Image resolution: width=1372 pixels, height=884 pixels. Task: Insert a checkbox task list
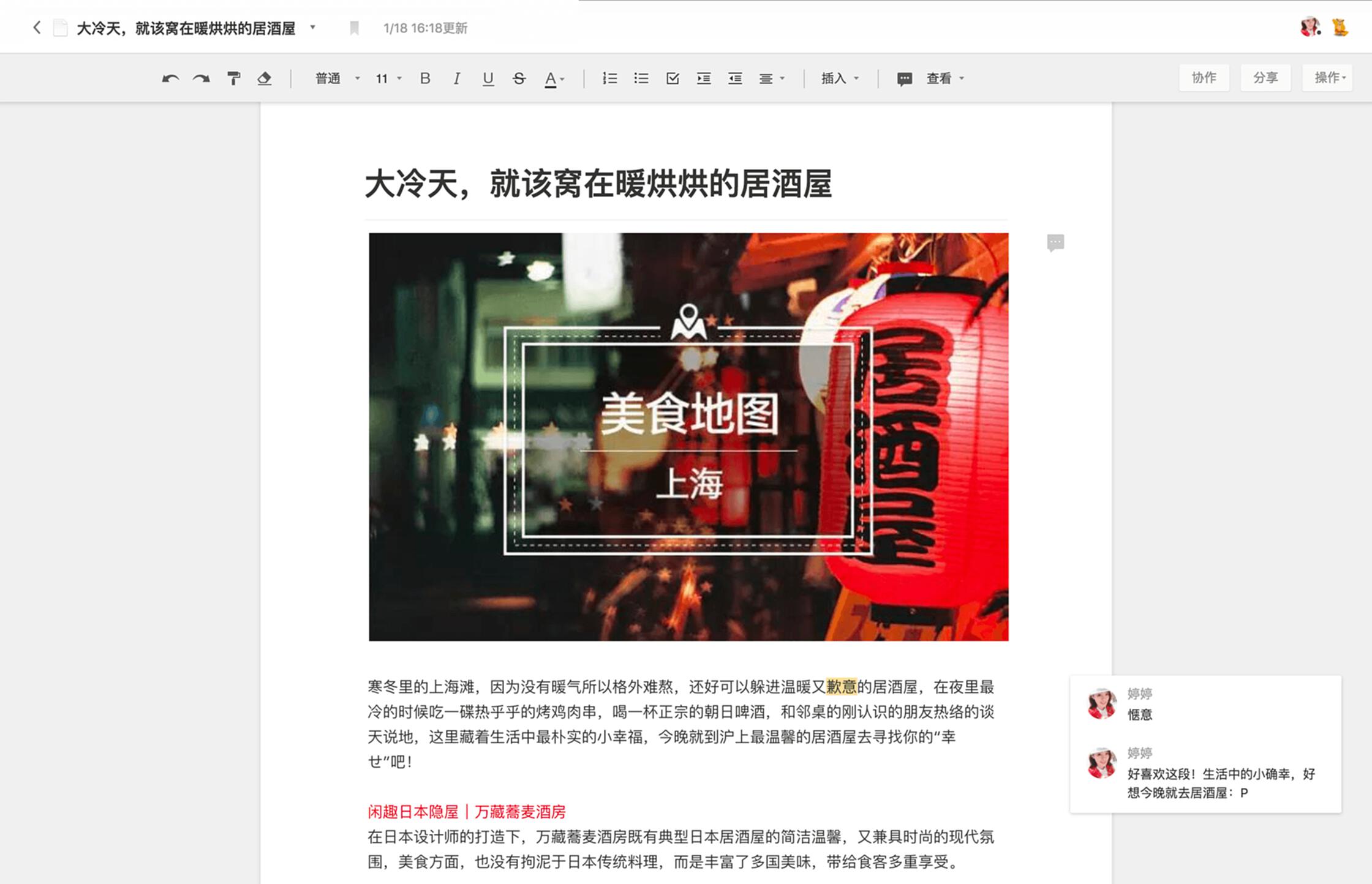pyautogui.click(x=673, y=78)
